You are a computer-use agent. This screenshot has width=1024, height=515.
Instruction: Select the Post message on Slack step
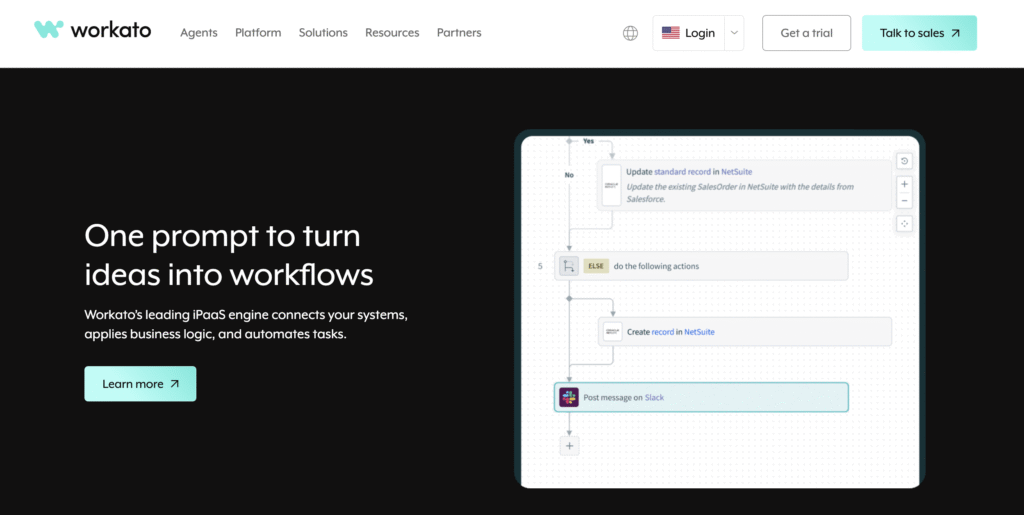(701, 397)
